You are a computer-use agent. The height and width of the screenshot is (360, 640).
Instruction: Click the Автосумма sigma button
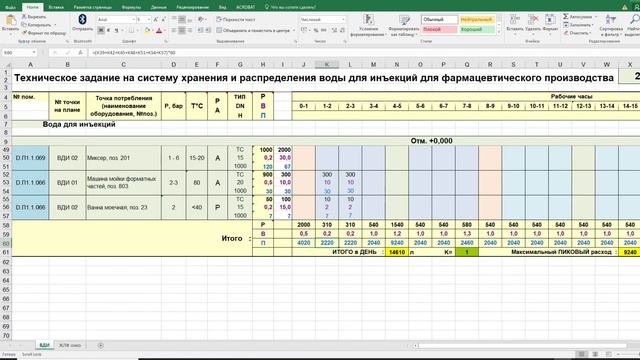point(577,16)
